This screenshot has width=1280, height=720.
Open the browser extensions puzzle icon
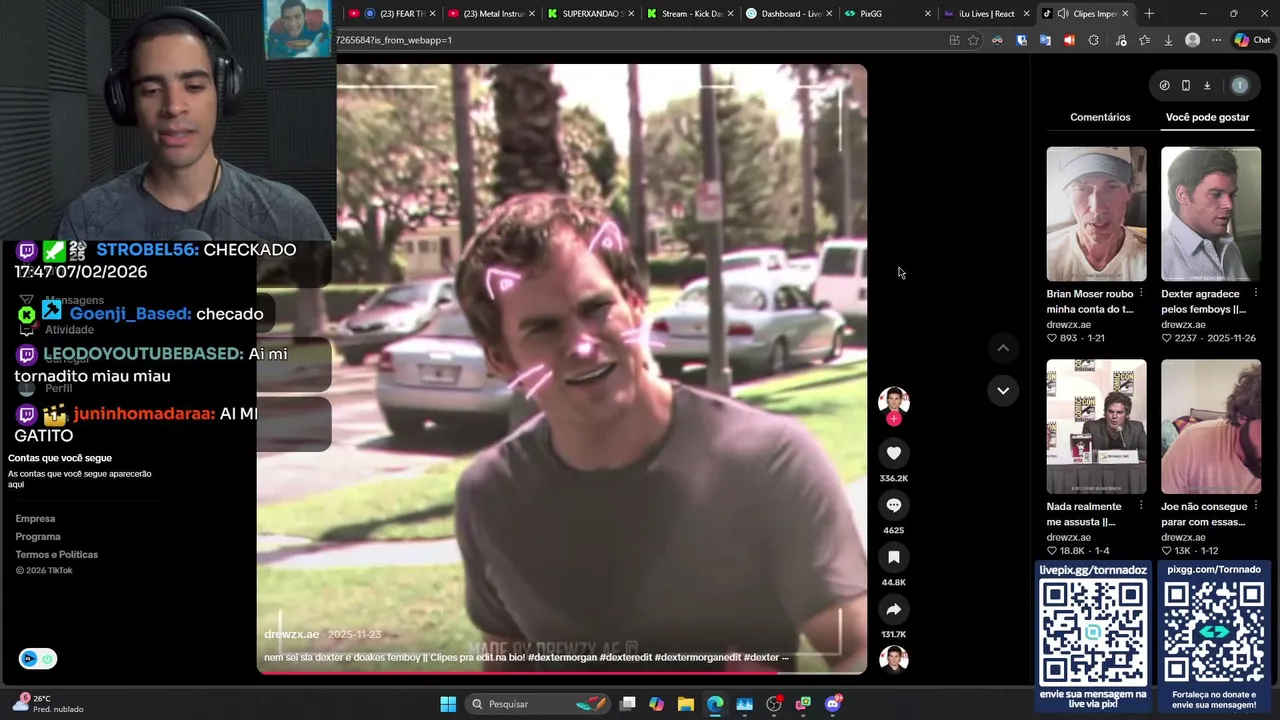pos(1093,40)
